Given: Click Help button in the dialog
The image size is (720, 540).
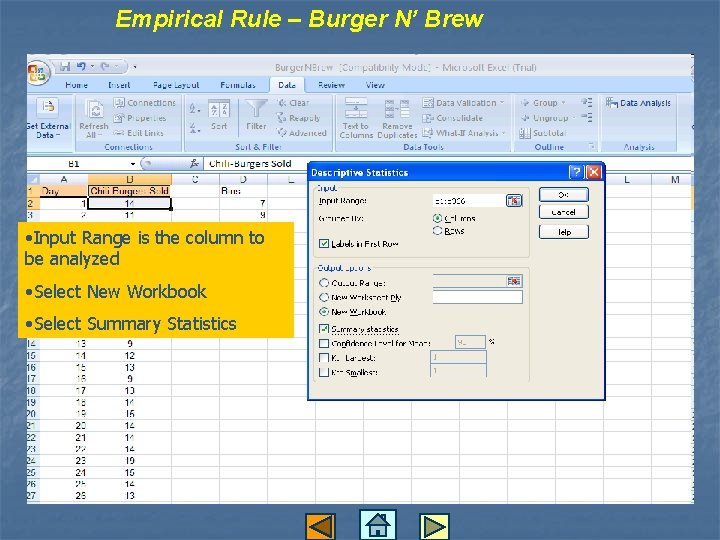Looking at the screenshot, I should 563,232.
